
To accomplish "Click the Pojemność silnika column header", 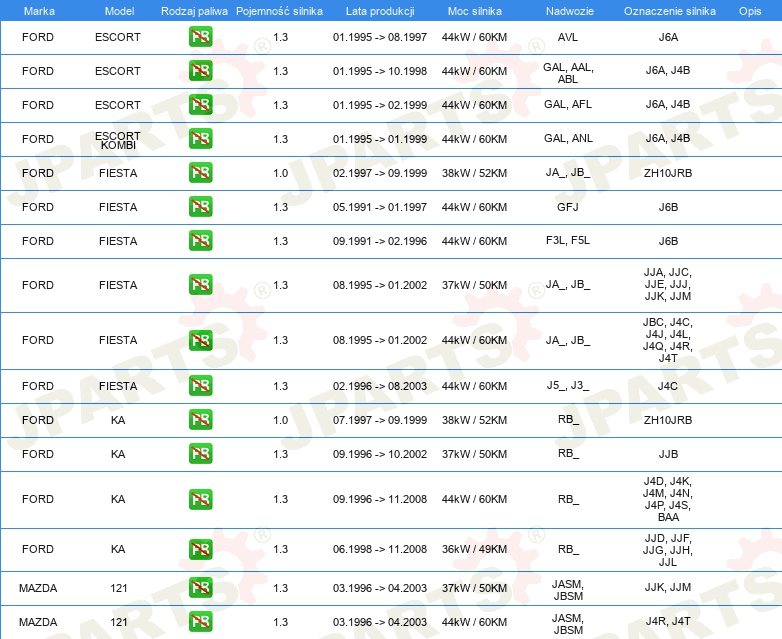I will pos(279,11).
